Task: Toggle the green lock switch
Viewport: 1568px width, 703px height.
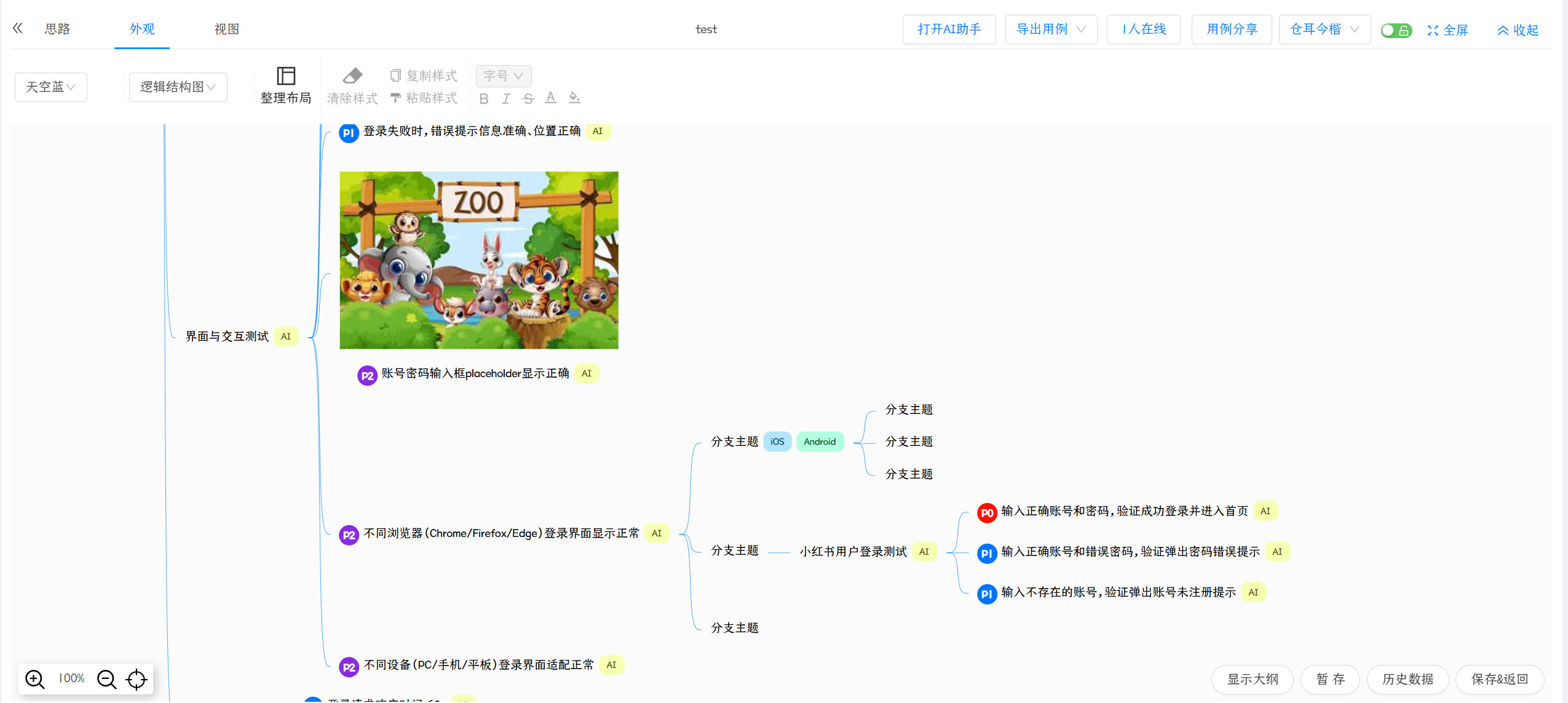Action: click(1395, 30)
